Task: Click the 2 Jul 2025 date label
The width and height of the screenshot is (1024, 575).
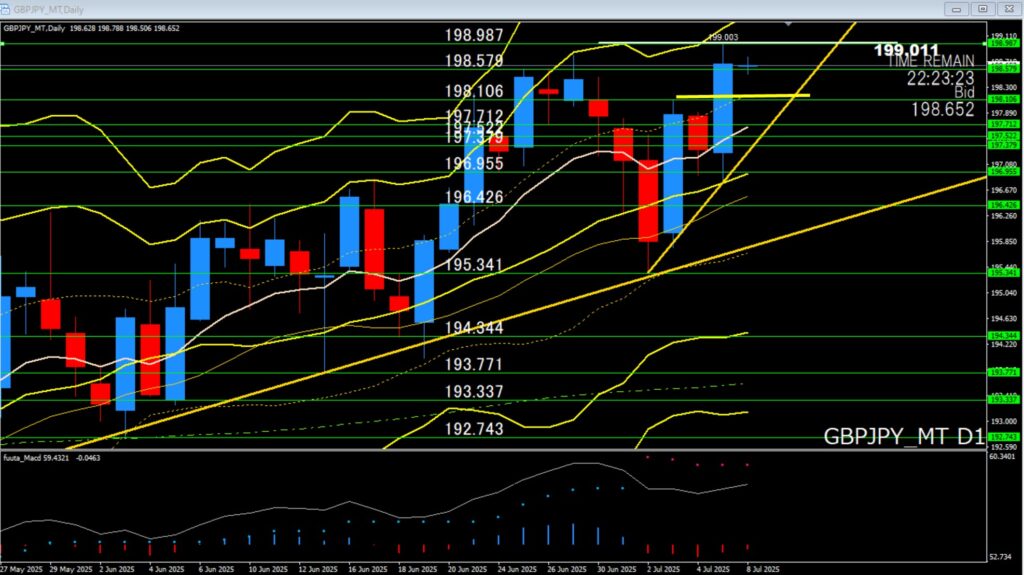Action: point(664,570)
